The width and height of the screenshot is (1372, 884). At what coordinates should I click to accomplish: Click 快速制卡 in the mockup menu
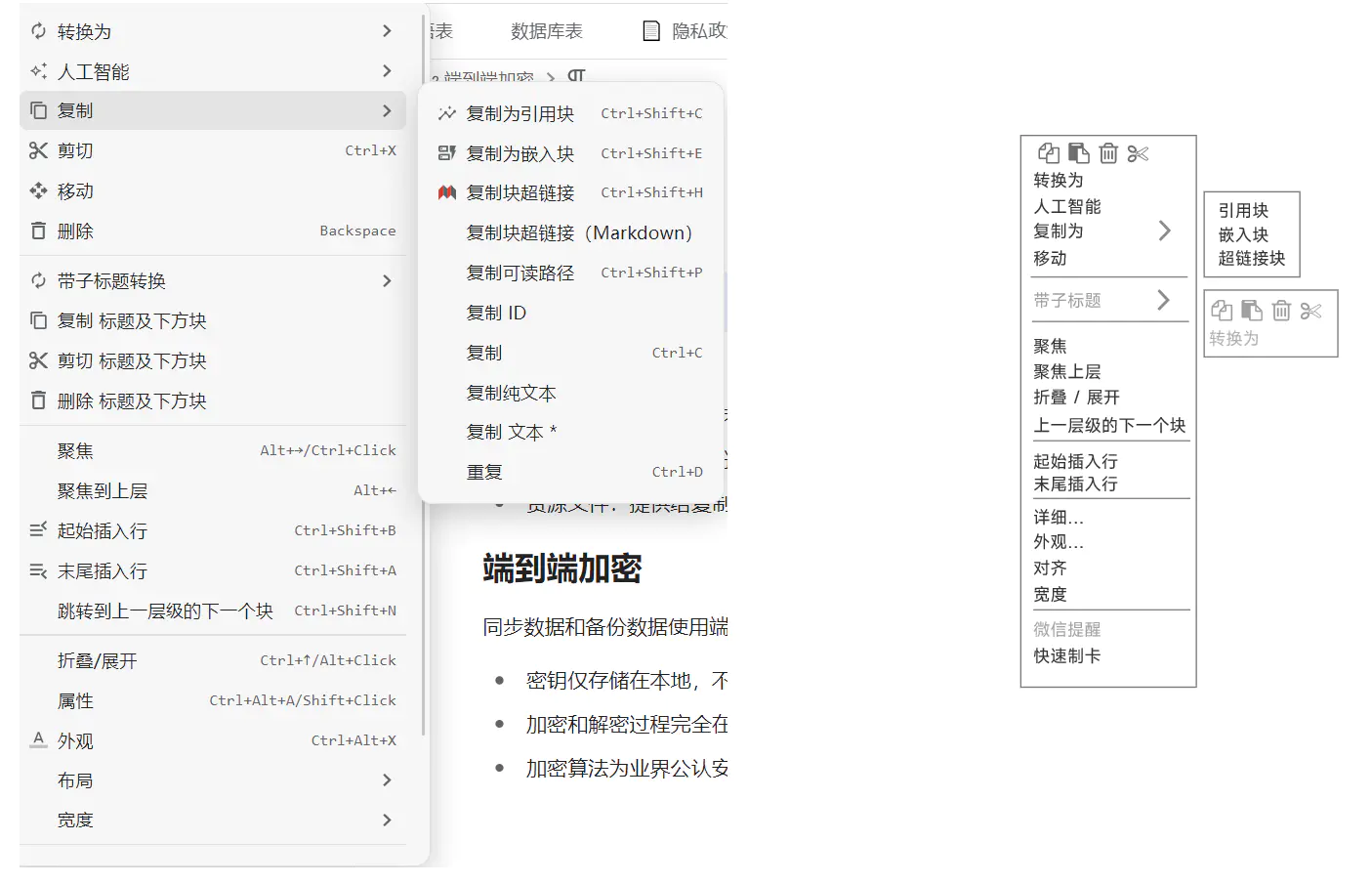pyautogui.click(x=1066, y=655)
